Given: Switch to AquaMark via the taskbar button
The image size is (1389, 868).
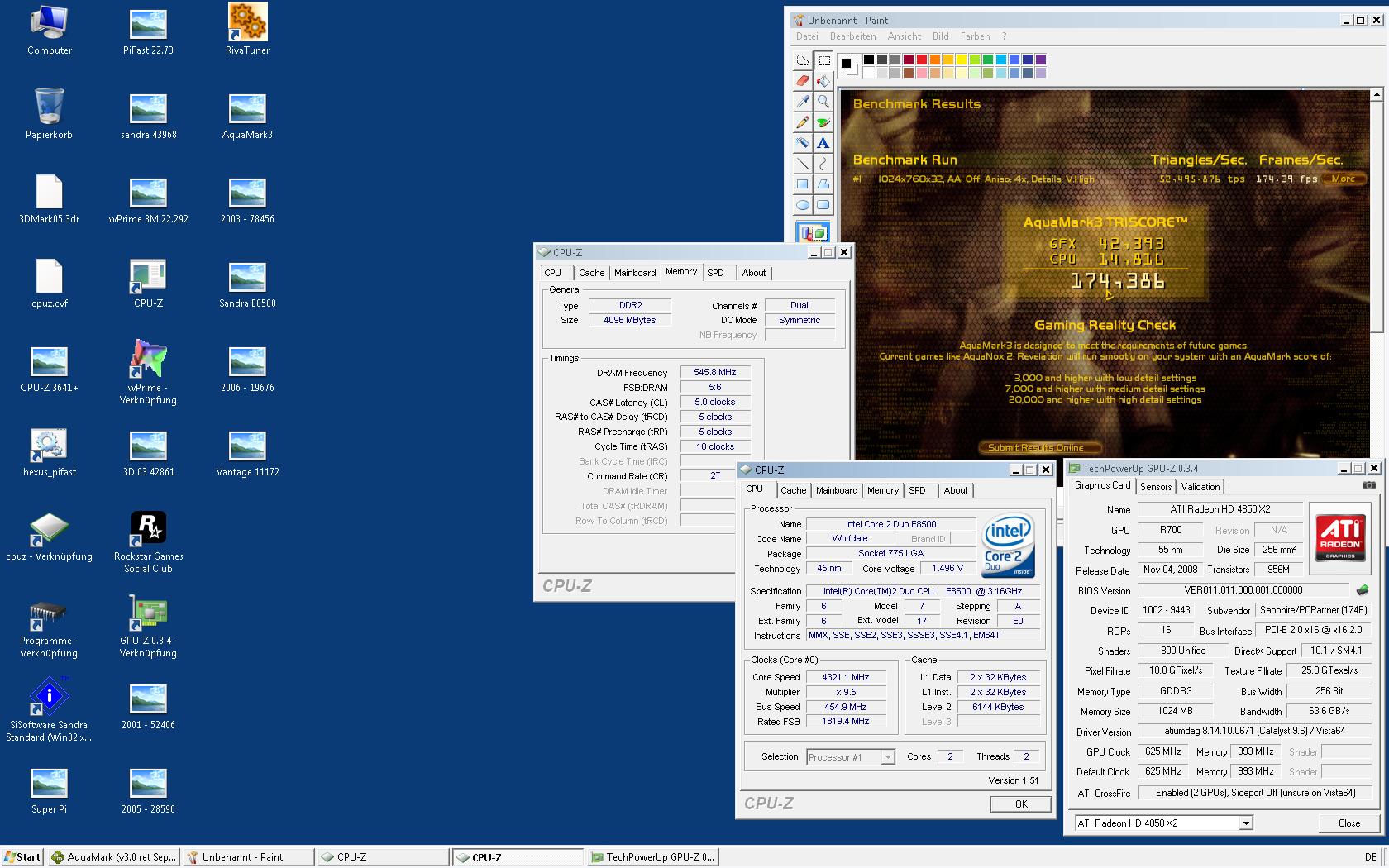Looking at the screenshot, I should tap(113, 857).
